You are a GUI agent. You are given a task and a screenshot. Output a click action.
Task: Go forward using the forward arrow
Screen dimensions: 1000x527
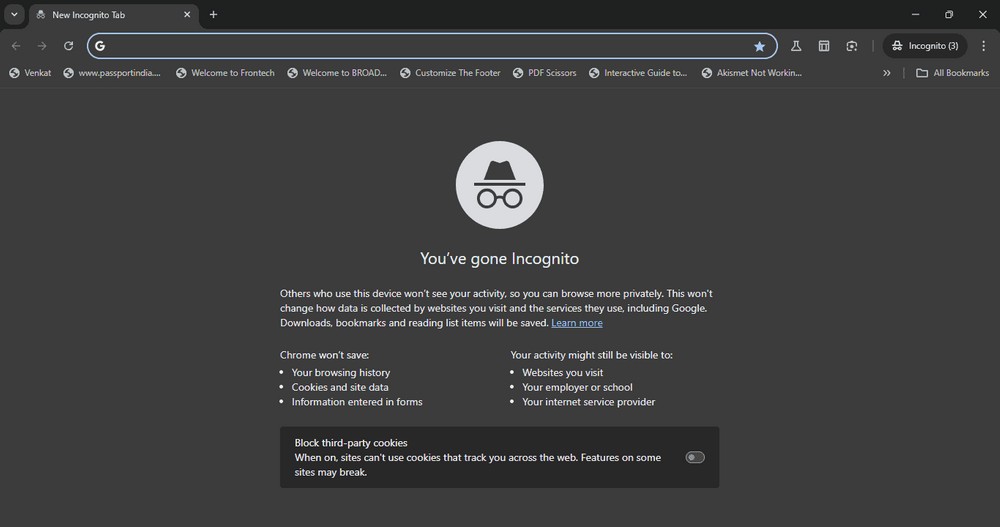click(x=42, y=46)
